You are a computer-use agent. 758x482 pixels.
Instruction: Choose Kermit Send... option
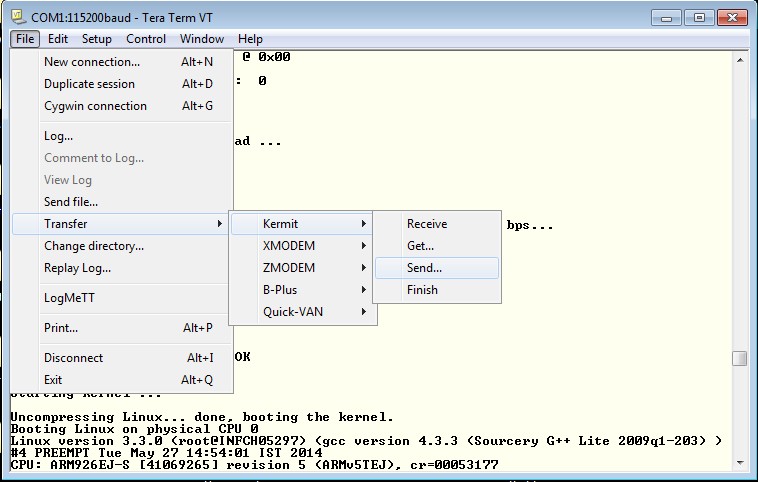(437, 268)
